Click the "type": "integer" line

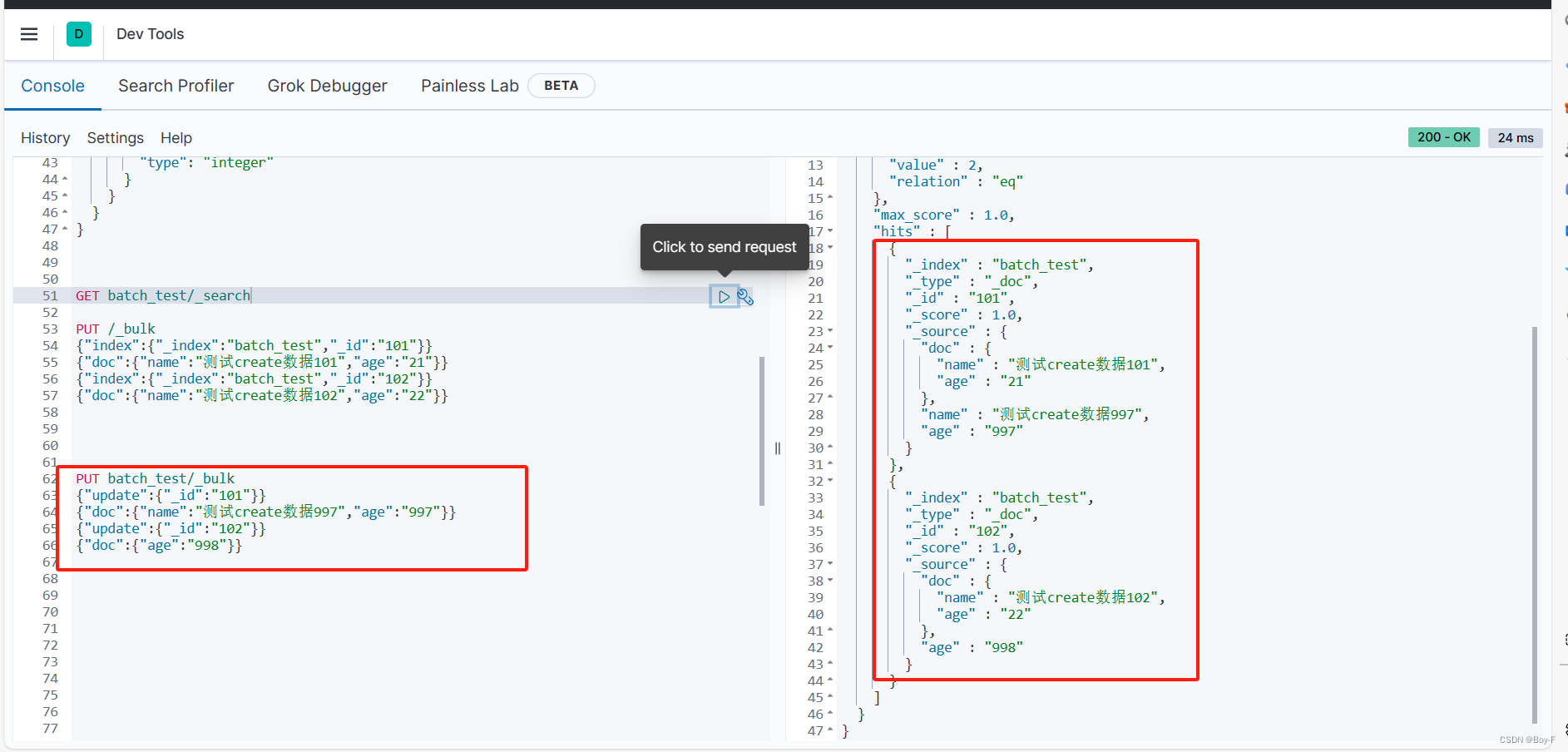click(x=207, y=162)
